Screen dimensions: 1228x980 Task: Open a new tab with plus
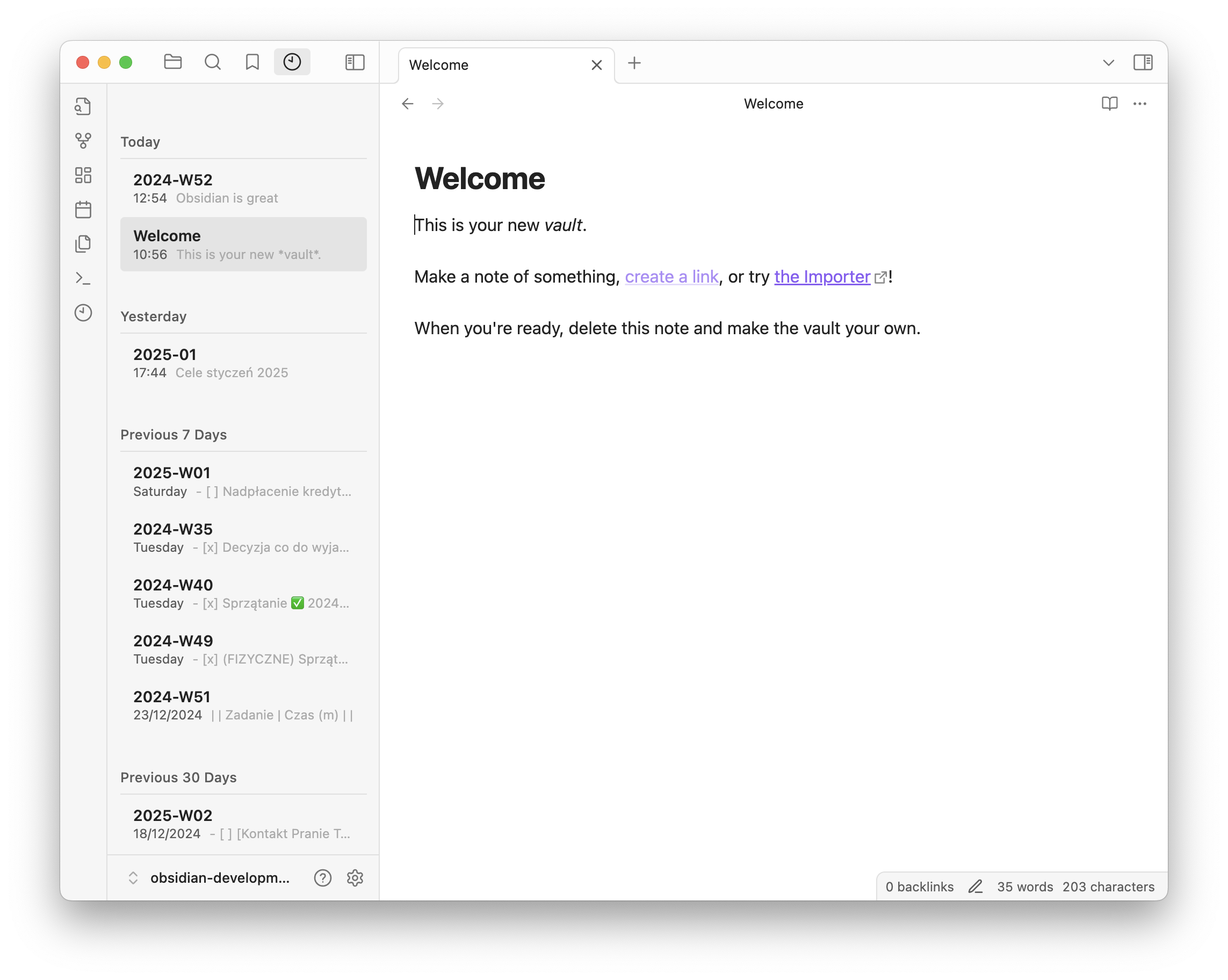click(634, 63)
